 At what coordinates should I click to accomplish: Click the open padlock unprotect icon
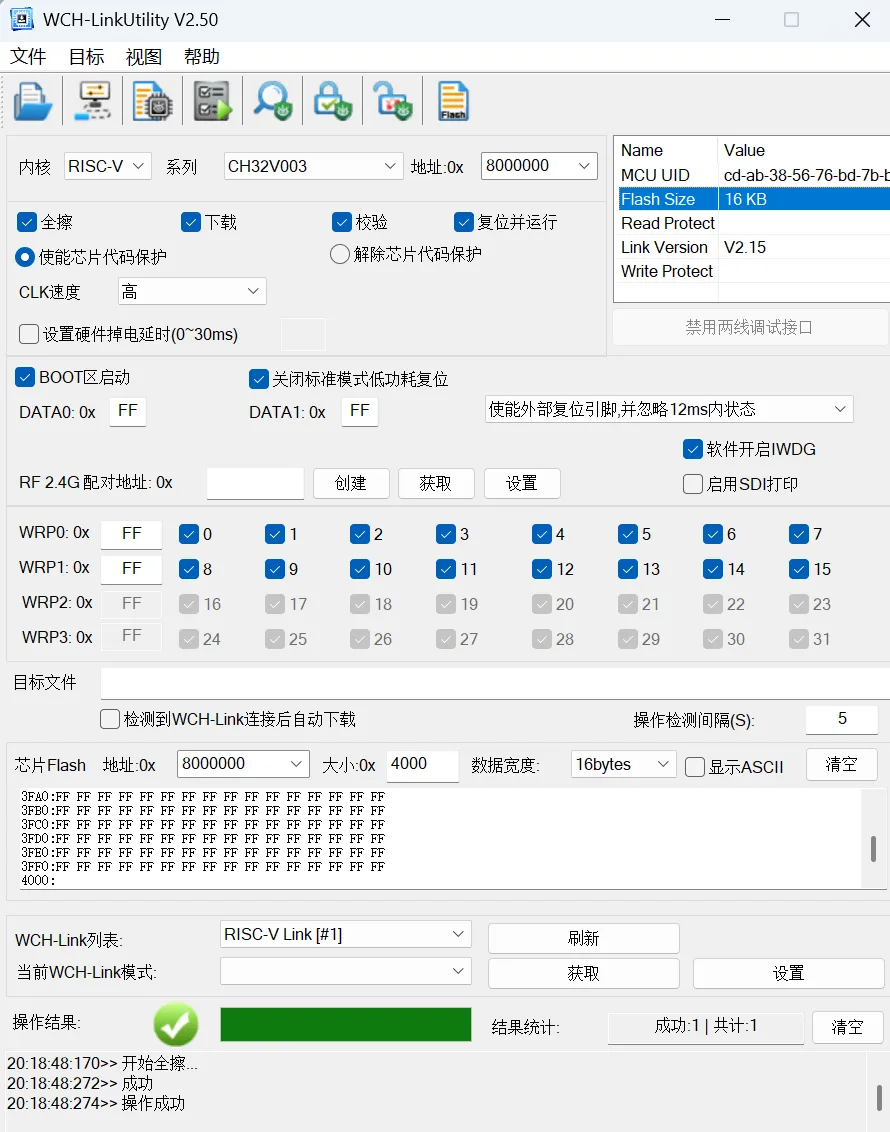tap(392, 101)
